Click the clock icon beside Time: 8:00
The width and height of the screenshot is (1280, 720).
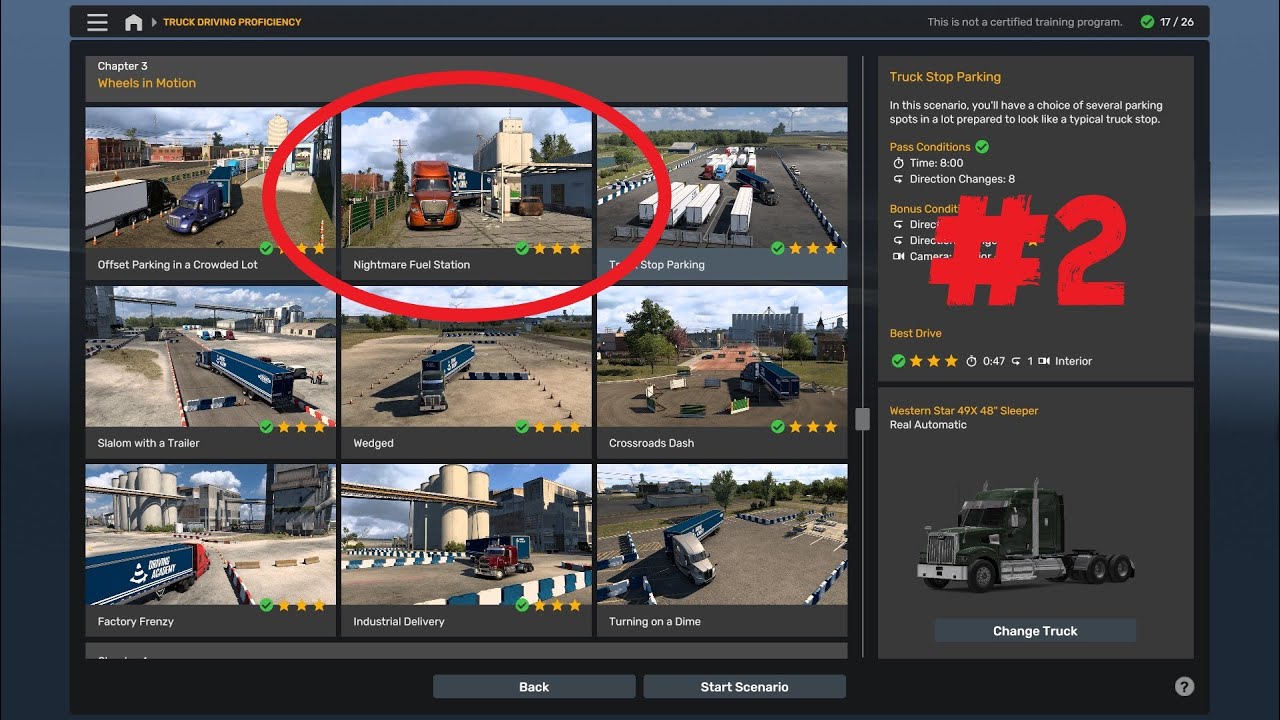pos(898,163)
